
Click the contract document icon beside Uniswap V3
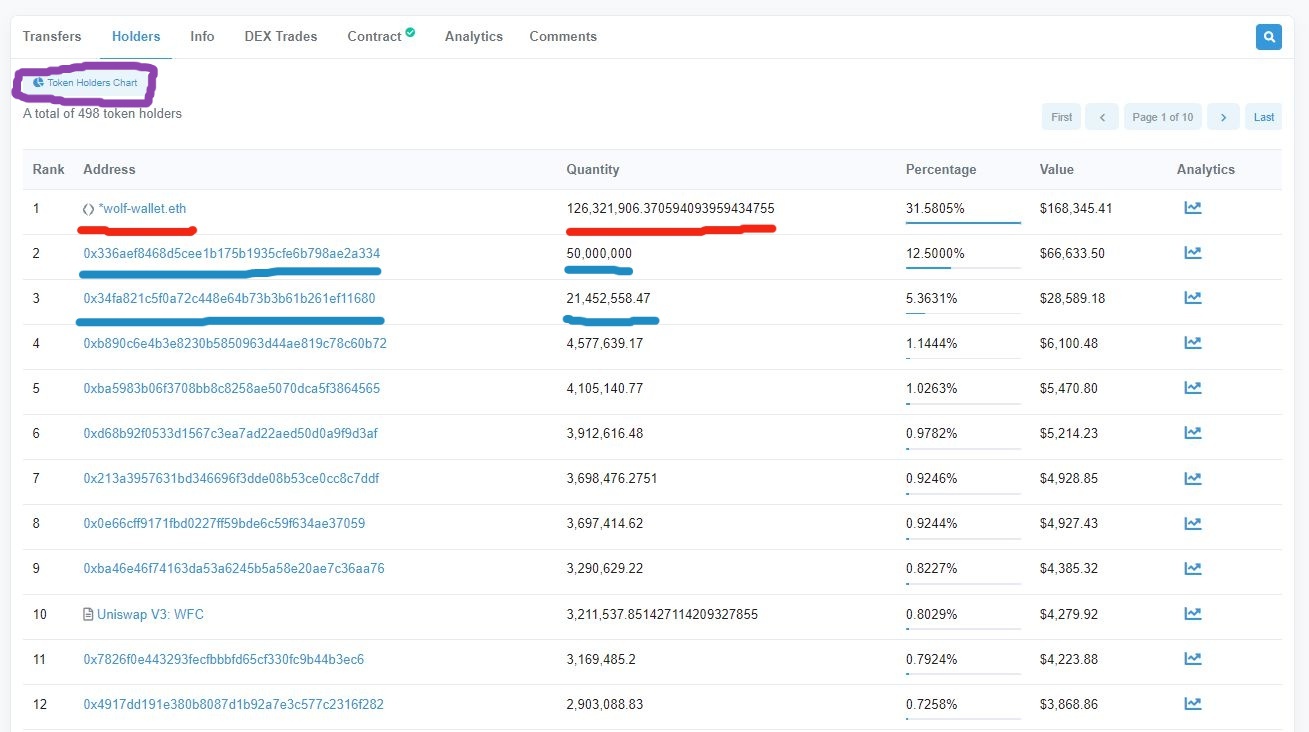[x=88, y=614]
